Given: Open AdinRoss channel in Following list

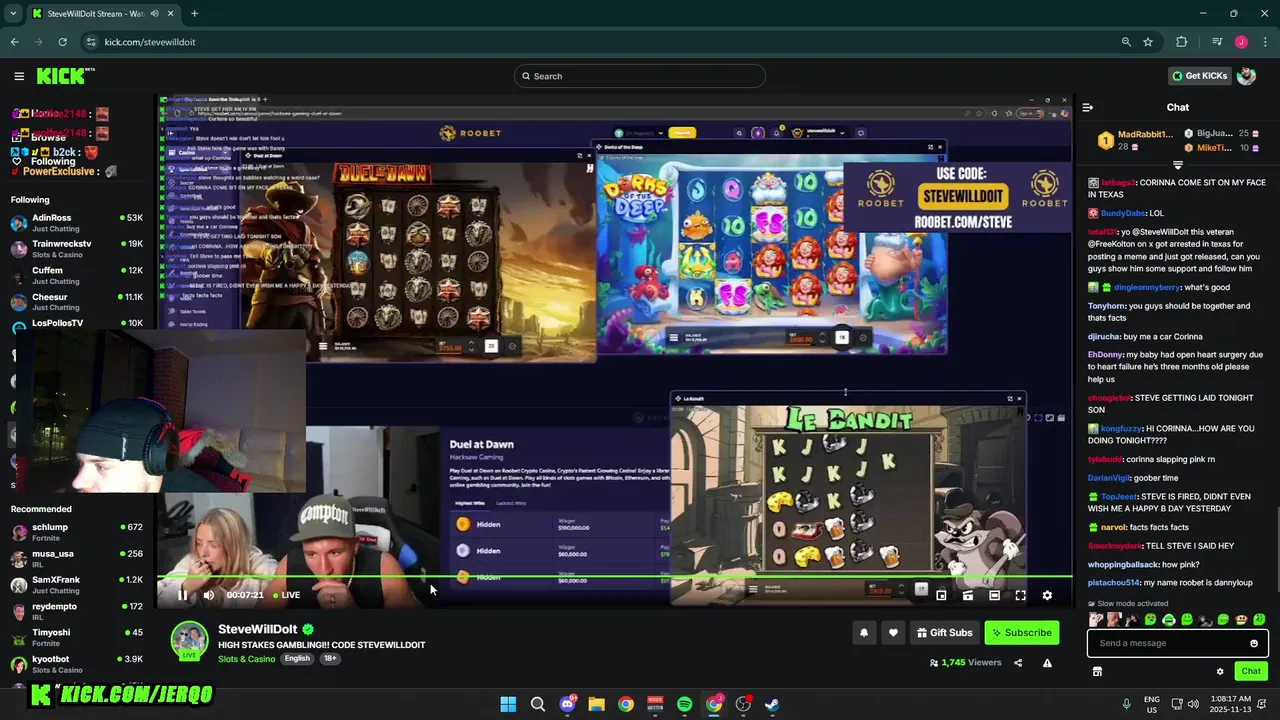Looking at the screenshot, I should pyautogui.click(x=77, y=223).
